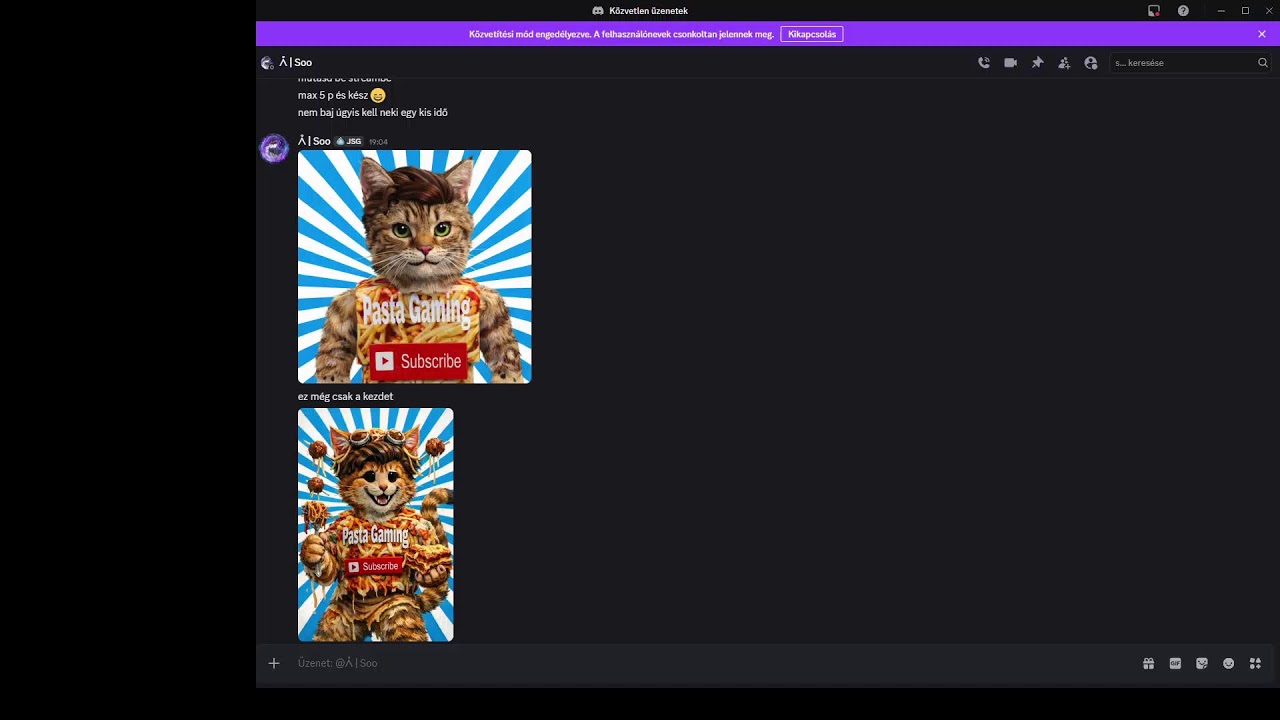
Task: Open the Discord inbox icon in title bar
Action: pos(1154,11)
